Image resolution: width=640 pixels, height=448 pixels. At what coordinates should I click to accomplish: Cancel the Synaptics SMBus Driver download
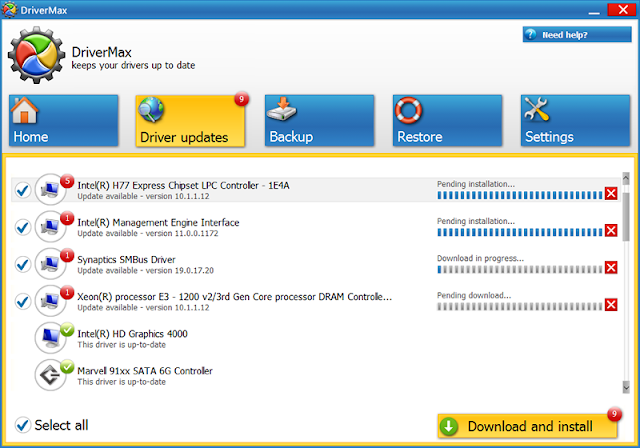coord(611,268)
